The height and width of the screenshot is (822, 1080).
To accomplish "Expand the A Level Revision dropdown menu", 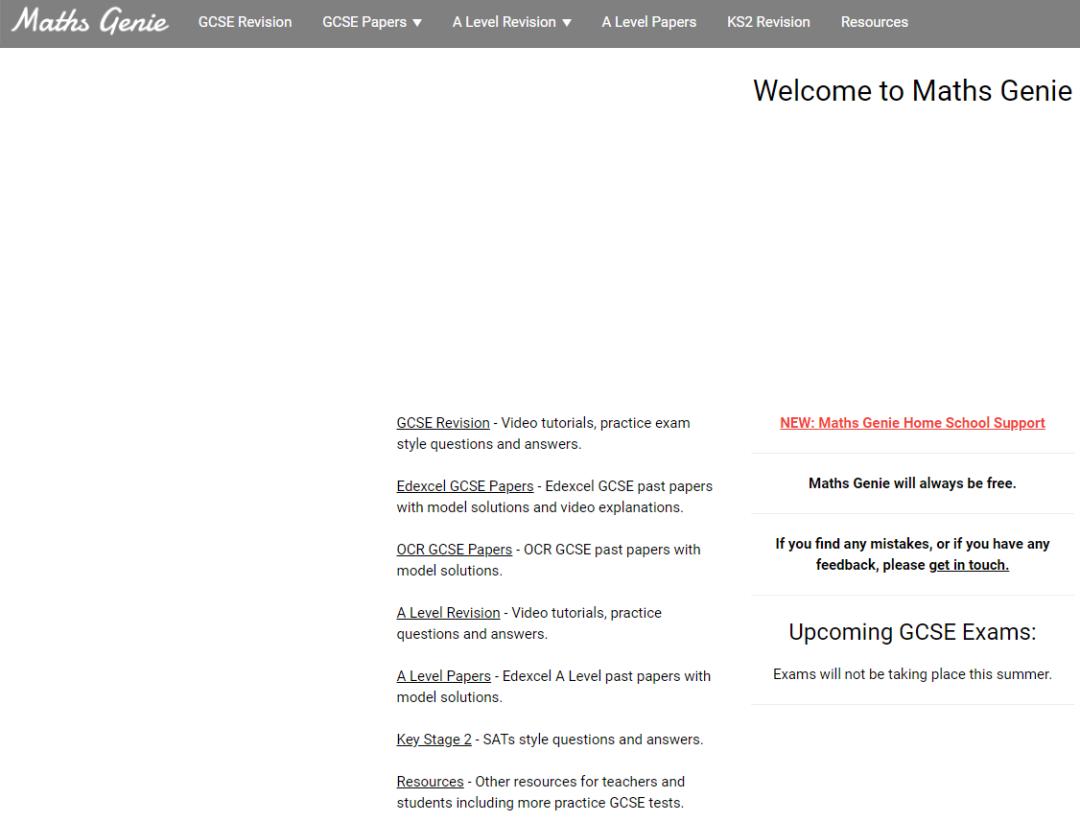I will tap(512, 22).
